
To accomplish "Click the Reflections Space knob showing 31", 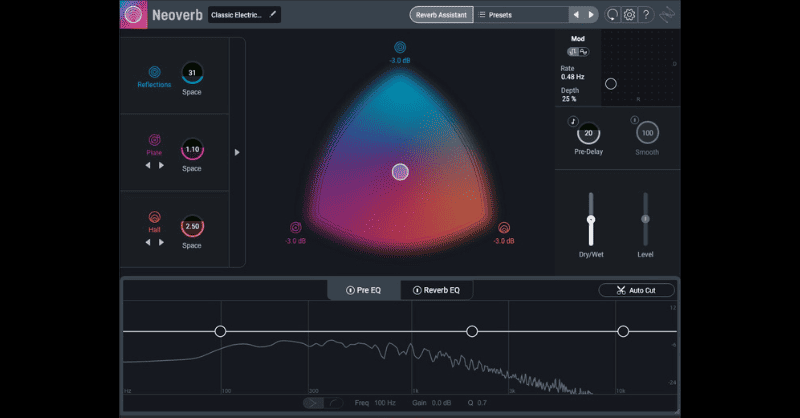I will [192, 72].
